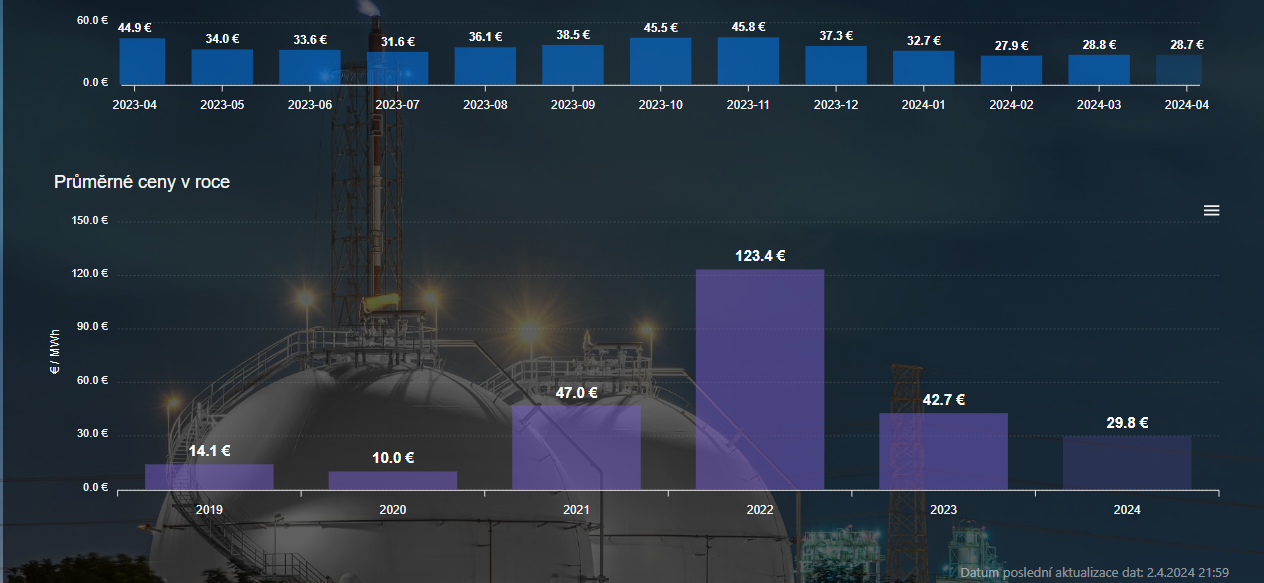The width and height of the screenshot is (1264, 583).
Task: Click the '45.8 €' monthly data label
Action: [749, 27]
